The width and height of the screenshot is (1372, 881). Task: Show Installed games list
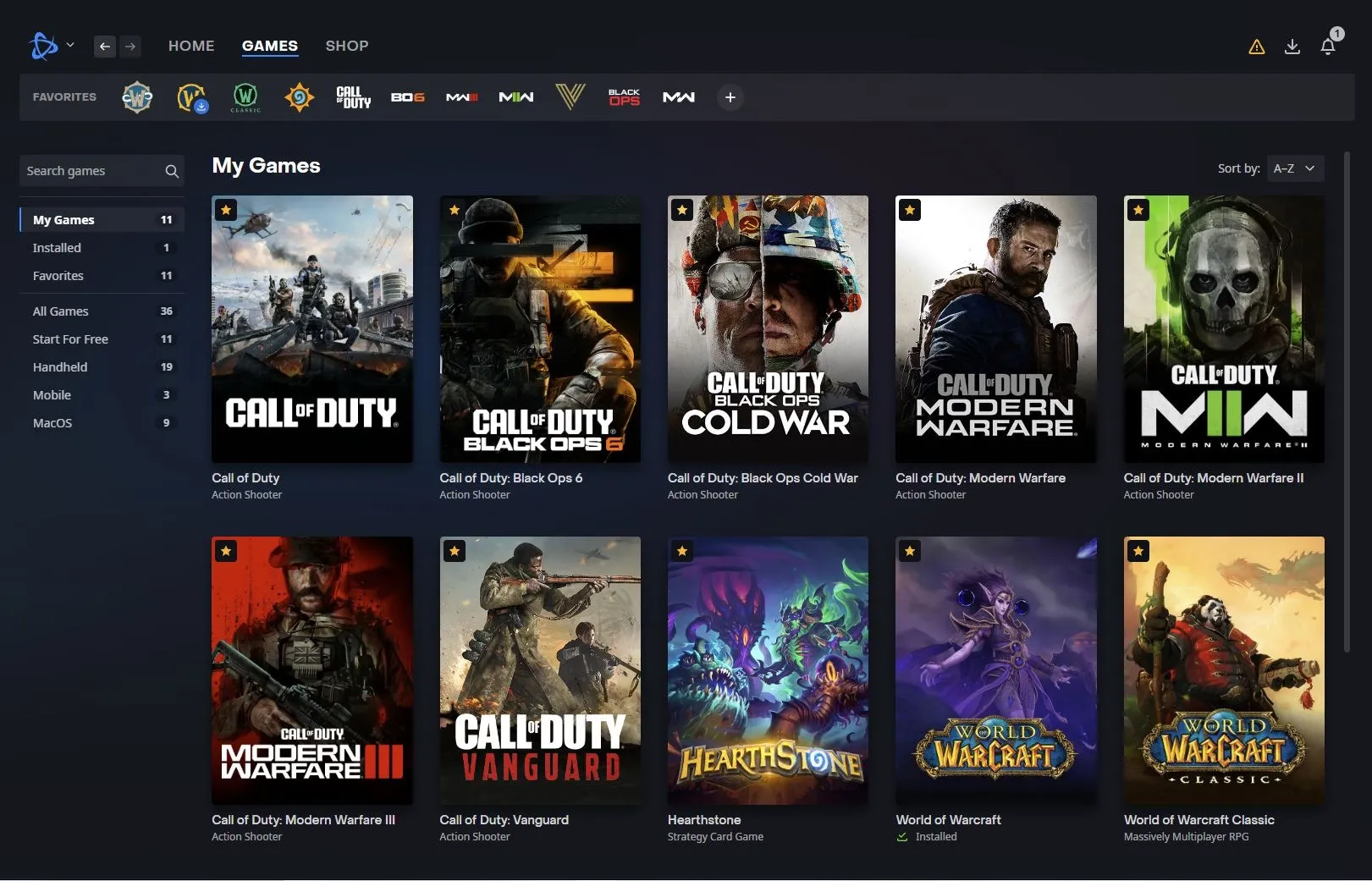102,248
